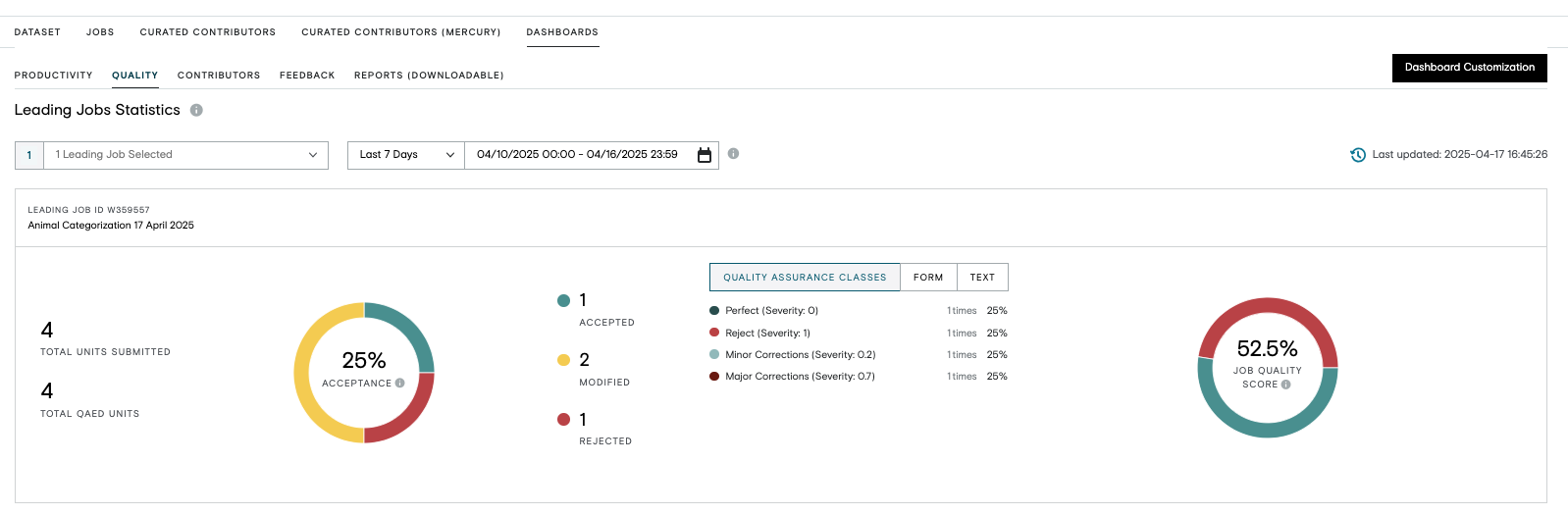Click info icon beside Acceptance label

tap(399, 384)
